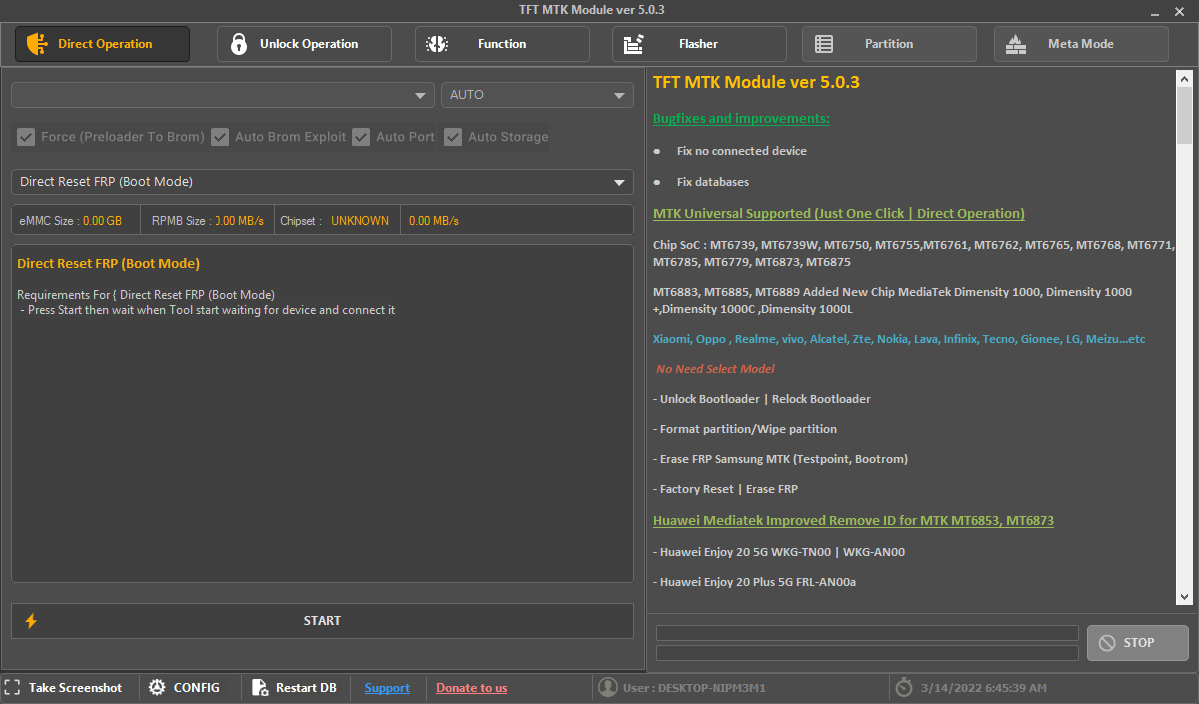Viewport: 1199px width, 704px height.
Task: Open the Donate to us link
Action: coord(471,687)
